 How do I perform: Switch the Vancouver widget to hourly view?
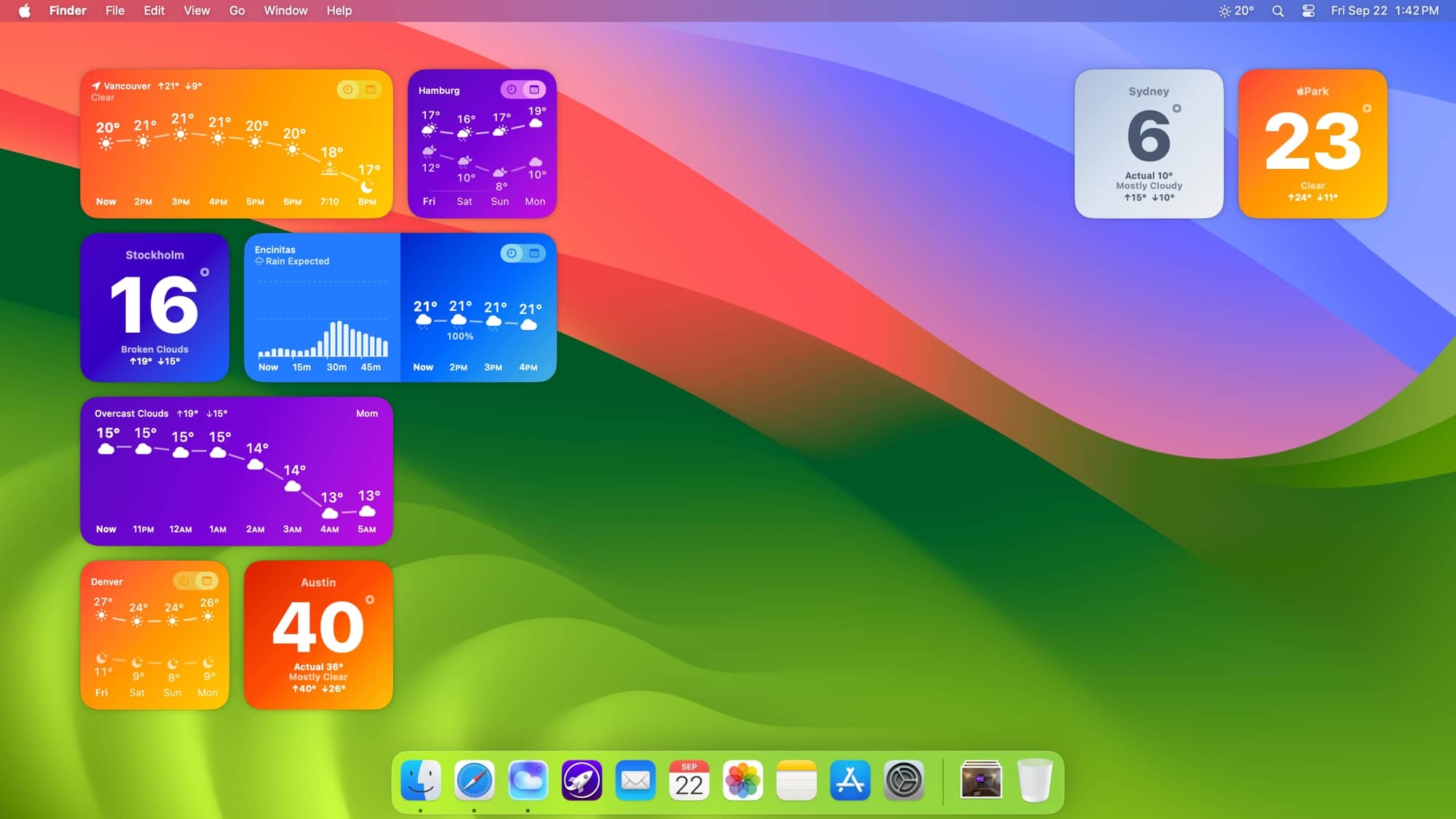point(348,90)
